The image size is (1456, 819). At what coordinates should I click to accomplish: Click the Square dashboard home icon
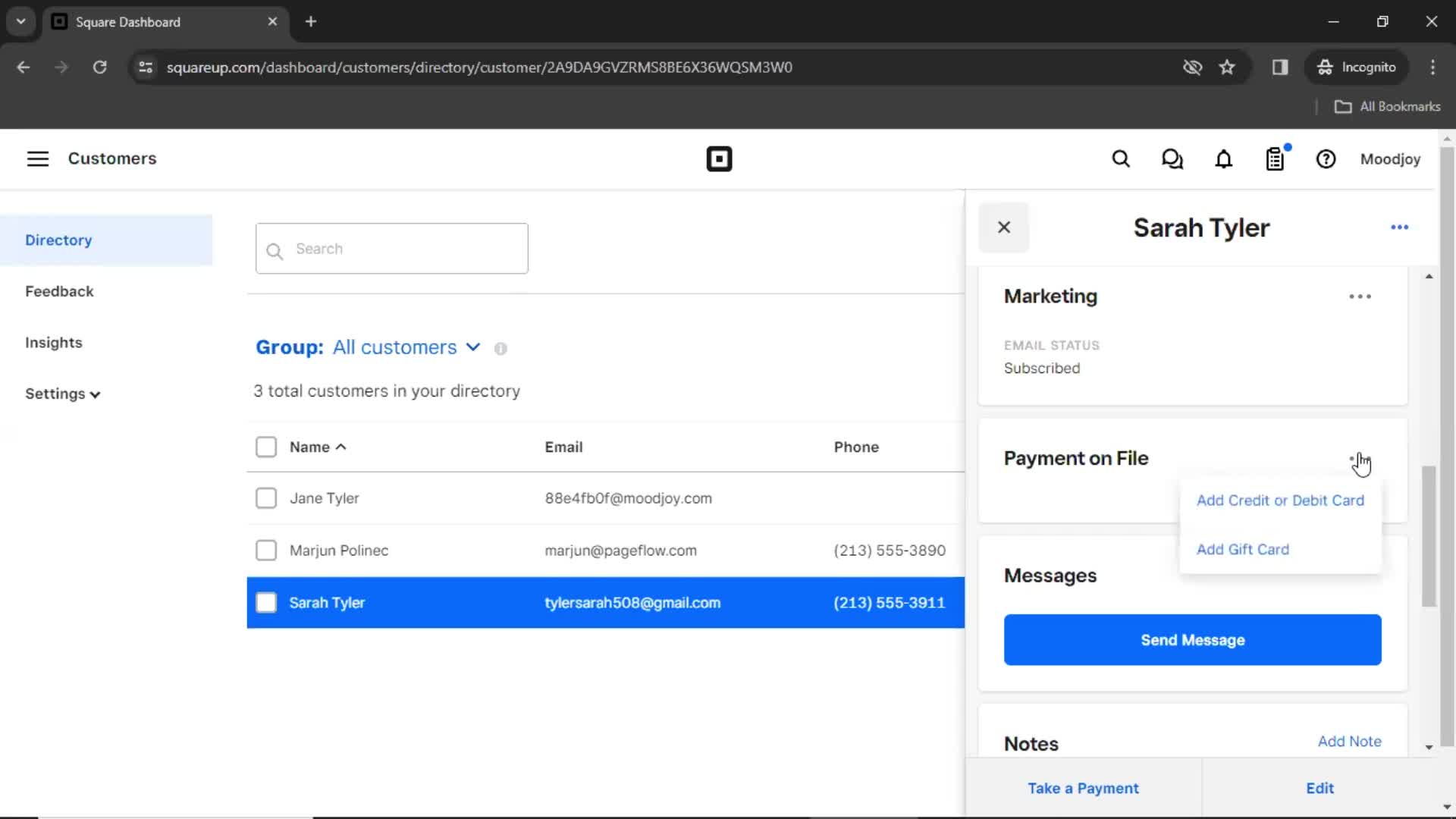pos(719,159)
